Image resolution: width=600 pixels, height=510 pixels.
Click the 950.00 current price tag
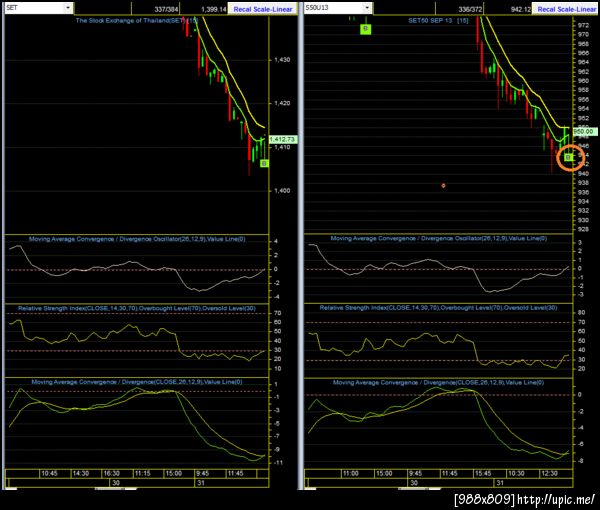click(584, 132)
